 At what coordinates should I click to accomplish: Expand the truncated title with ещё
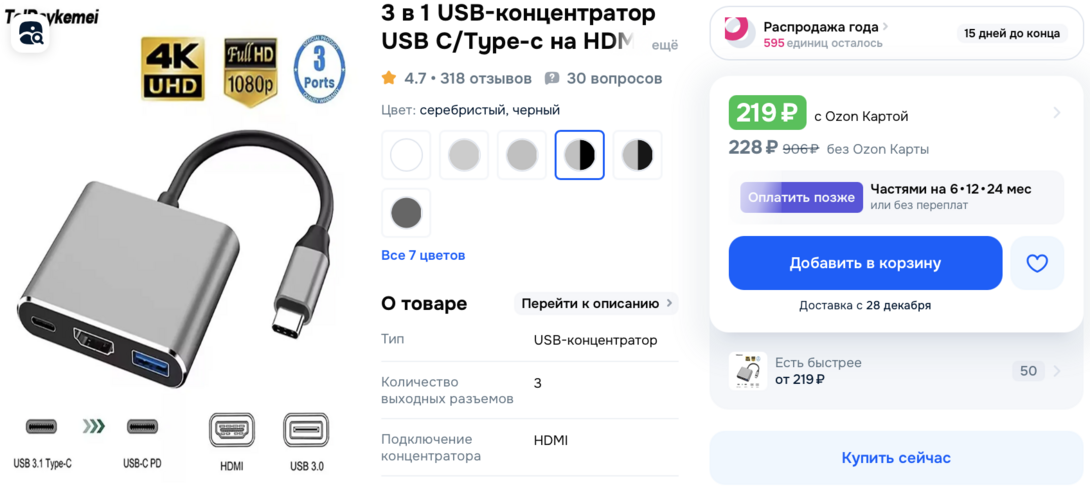(x=664, y=45)
